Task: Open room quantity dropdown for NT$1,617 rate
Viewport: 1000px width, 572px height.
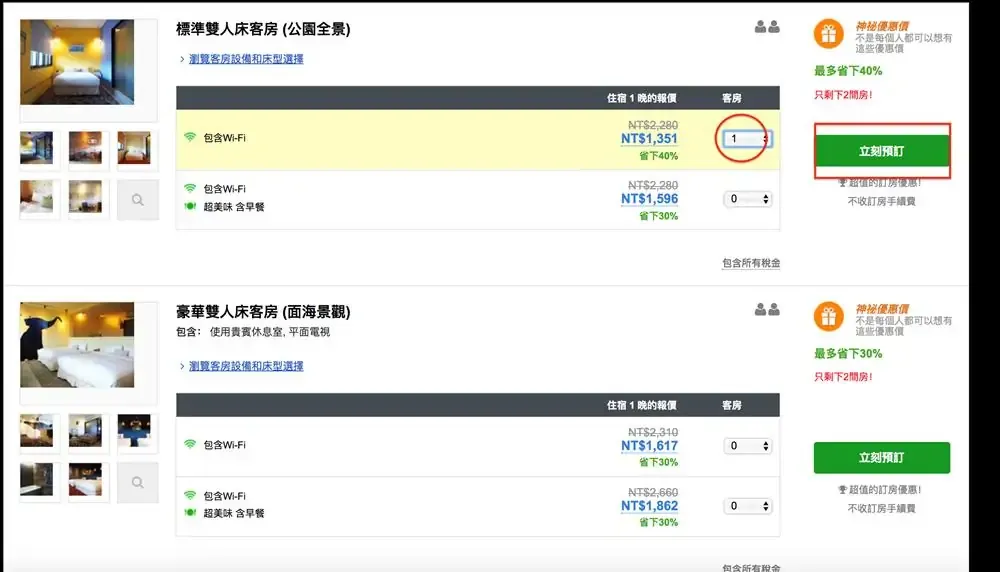Action: 749,446
